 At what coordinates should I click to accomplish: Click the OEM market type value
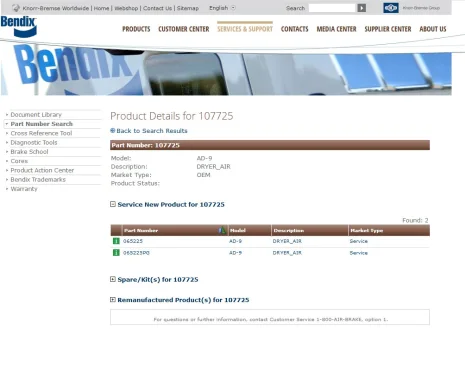[x=203, y=175]
